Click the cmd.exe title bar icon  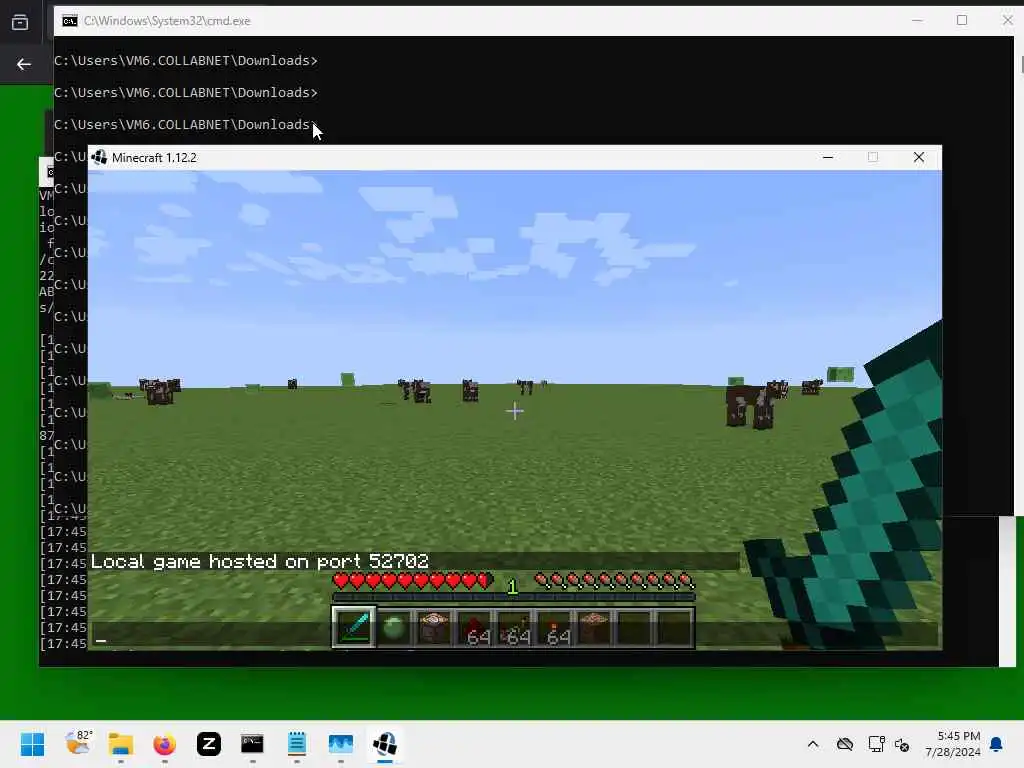[69, 21]
